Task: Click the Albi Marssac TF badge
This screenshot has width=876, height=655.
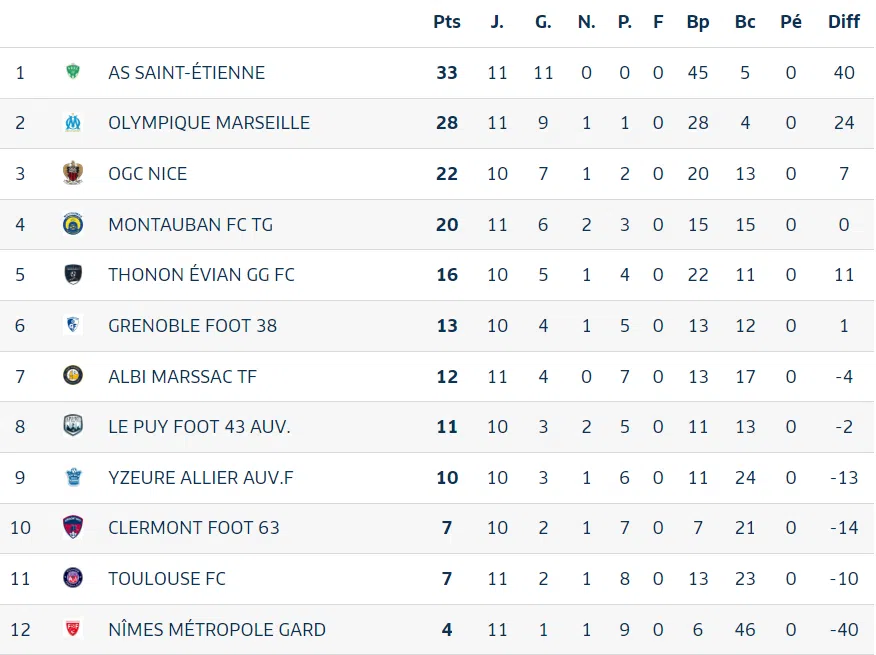Action: pos(73,376)
